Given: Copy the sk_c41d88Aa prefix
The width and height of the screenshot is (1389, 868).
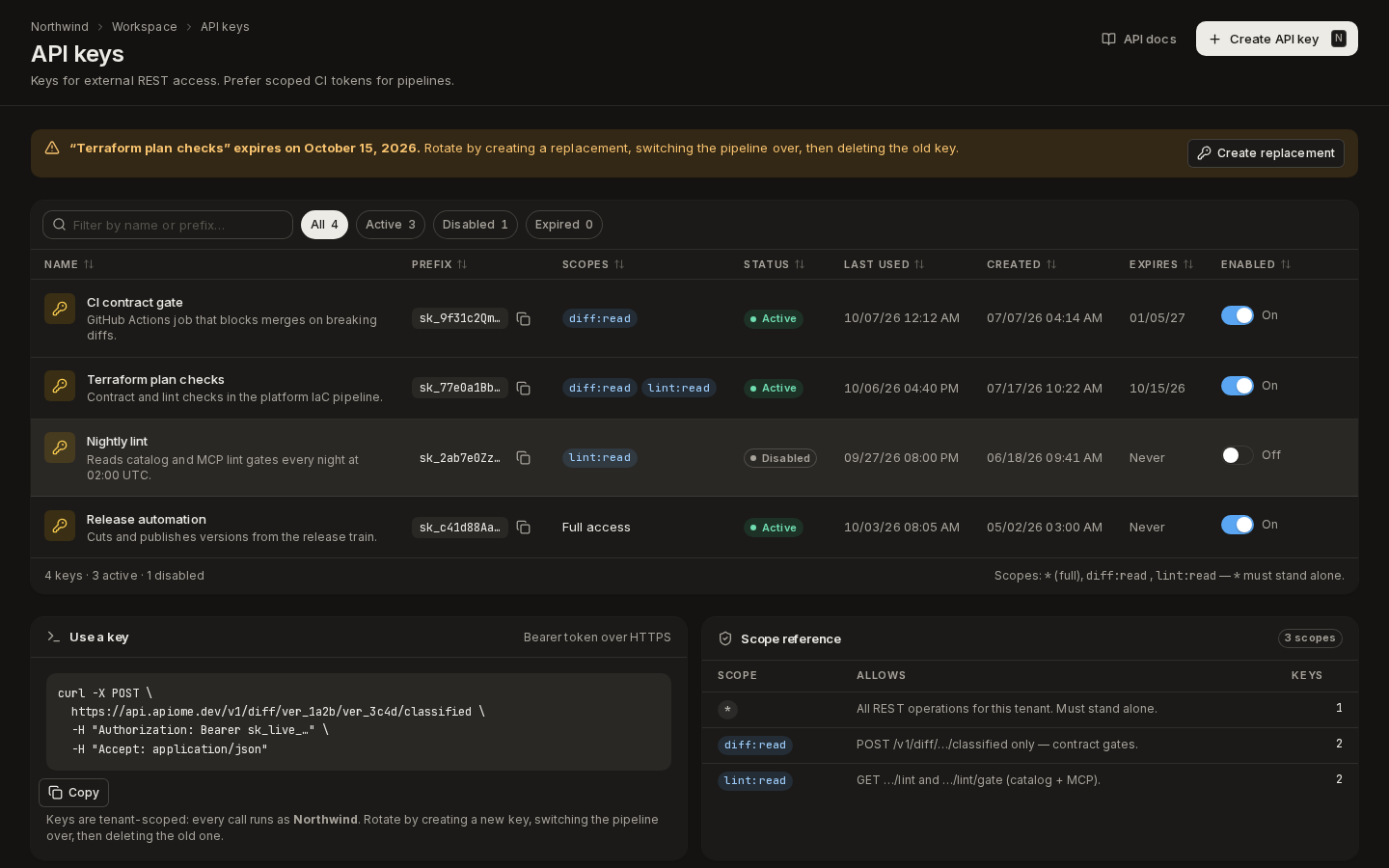Looking at the screenshot, I should coord(523,528).
